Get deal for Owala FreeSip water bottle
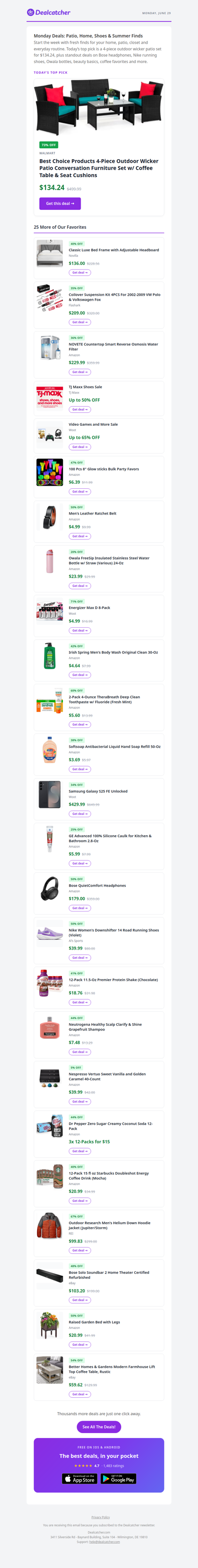 click(x=80, y=586)
